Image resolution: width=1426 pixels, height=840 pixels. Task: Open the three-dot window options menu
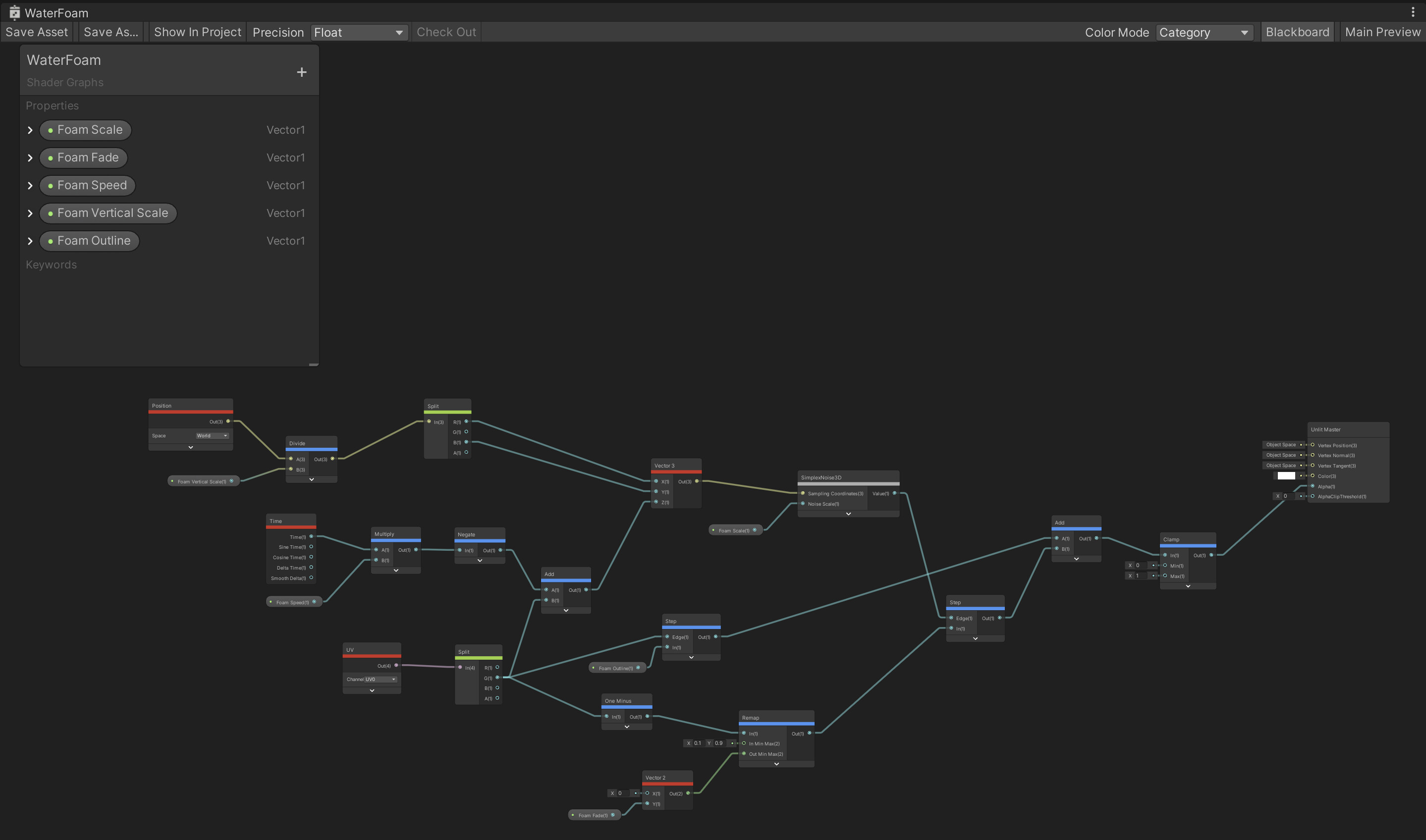(x=1413, y=12)
